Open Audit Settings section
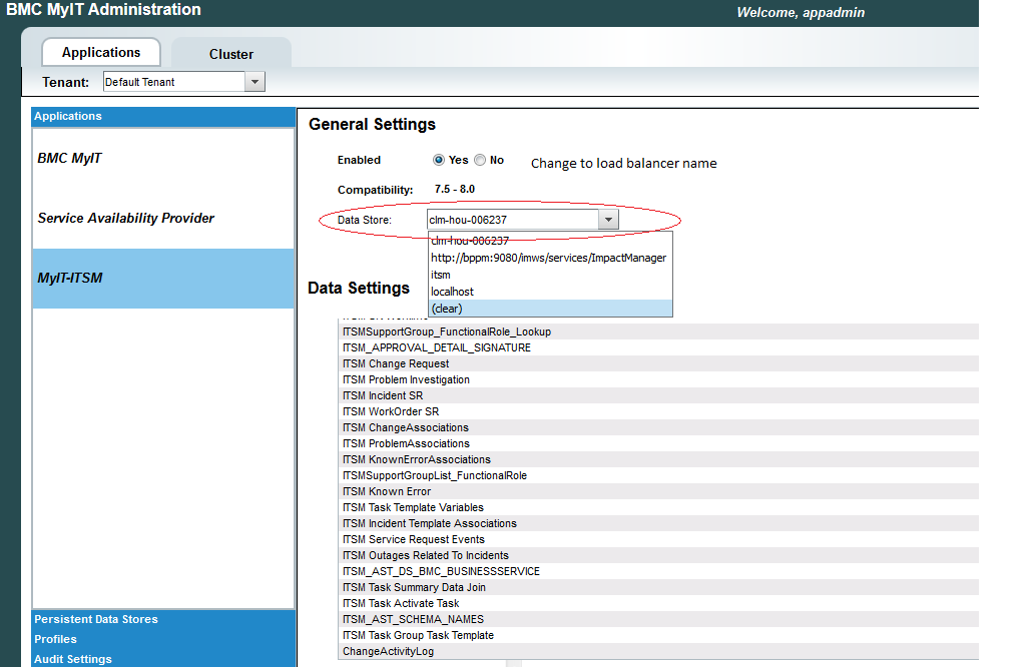The width and height of the screenshot is (1033, 667). click(x=163, y=659)
